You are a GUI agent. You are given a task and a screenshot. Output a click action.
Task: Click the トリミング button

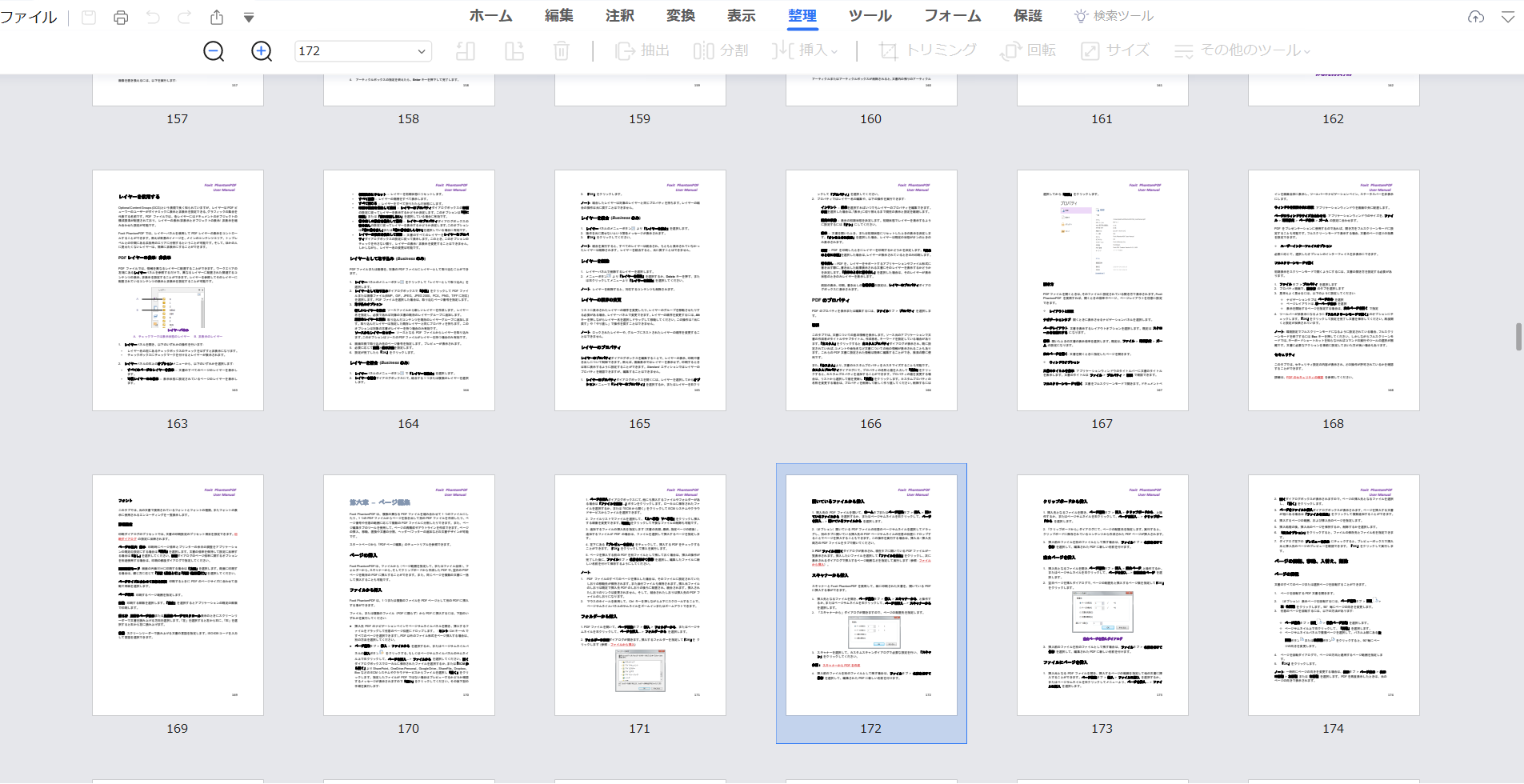pos(928,50)
